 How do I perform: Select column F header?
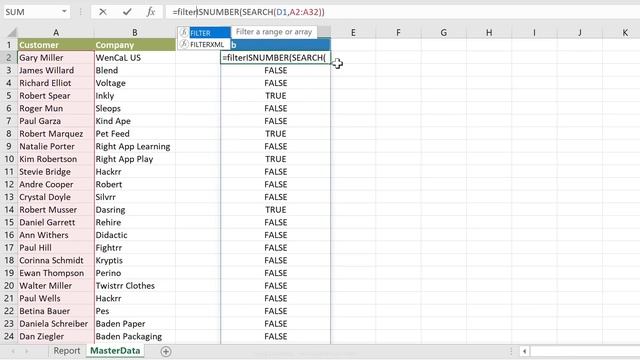pos(398,32)
